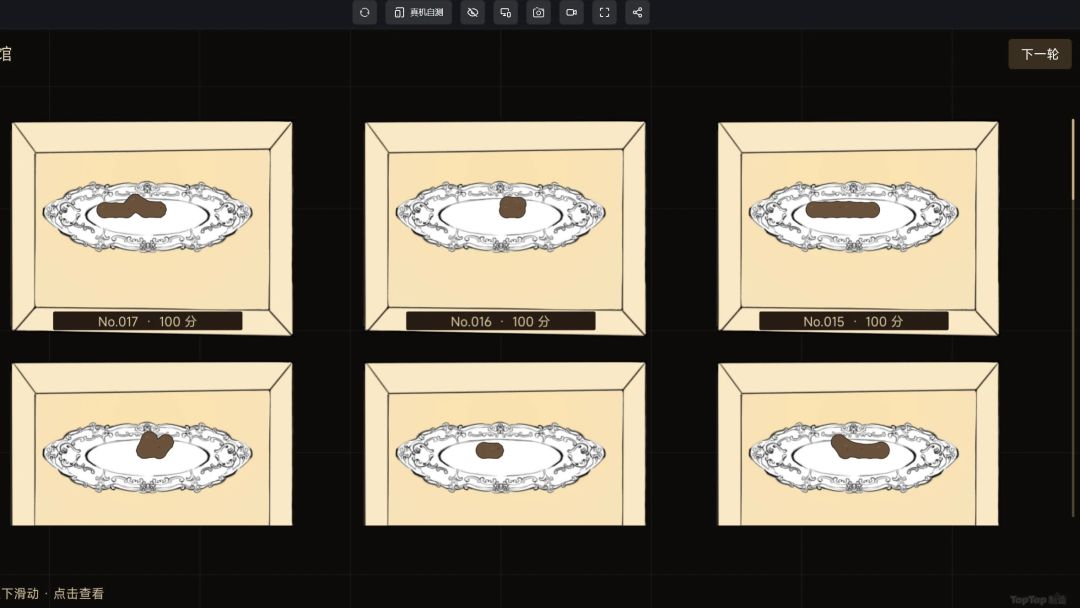The image size is (1080, 608).
Task: Open the 真机自测 device test button
Action: [x=418, y=12]
